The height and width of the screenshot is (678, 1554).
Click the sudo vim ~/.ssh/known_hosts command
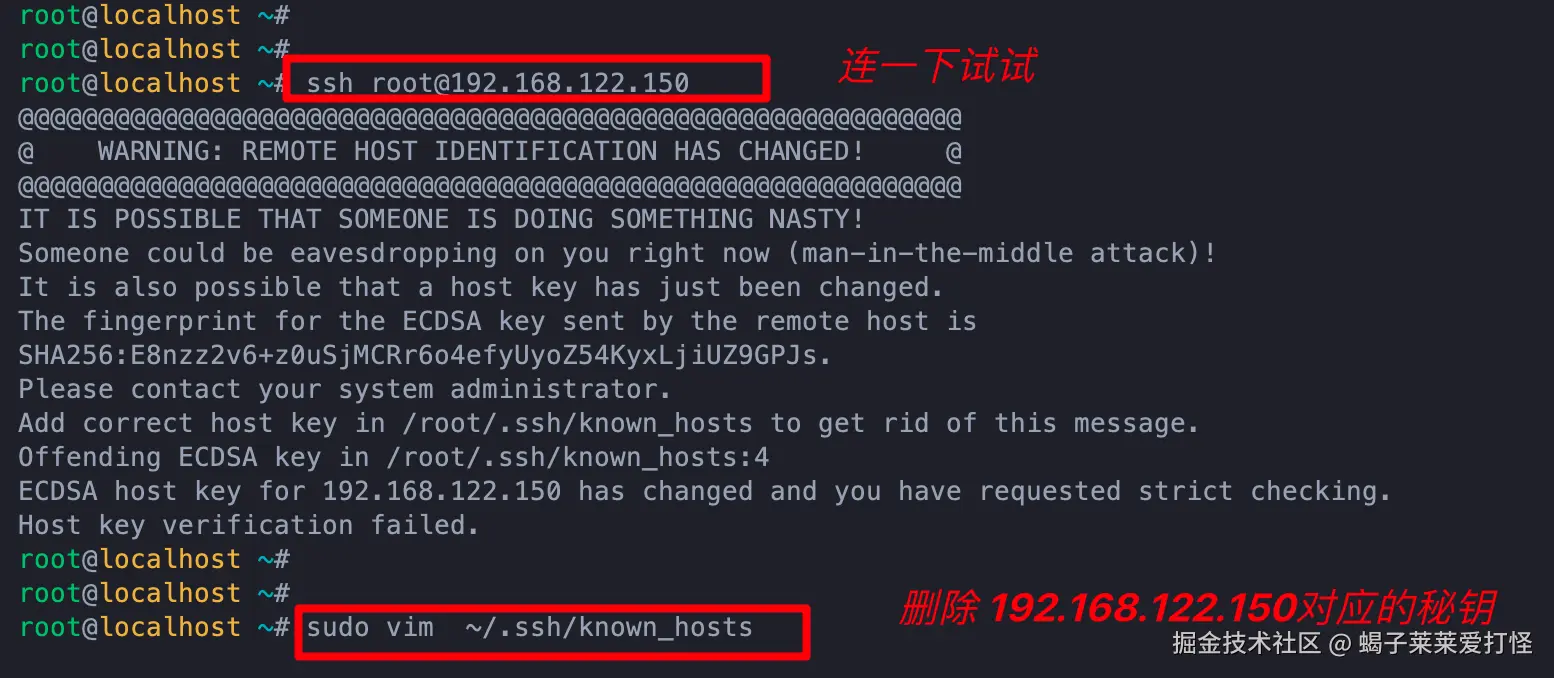pyautogui.click(x=529, y=628)
